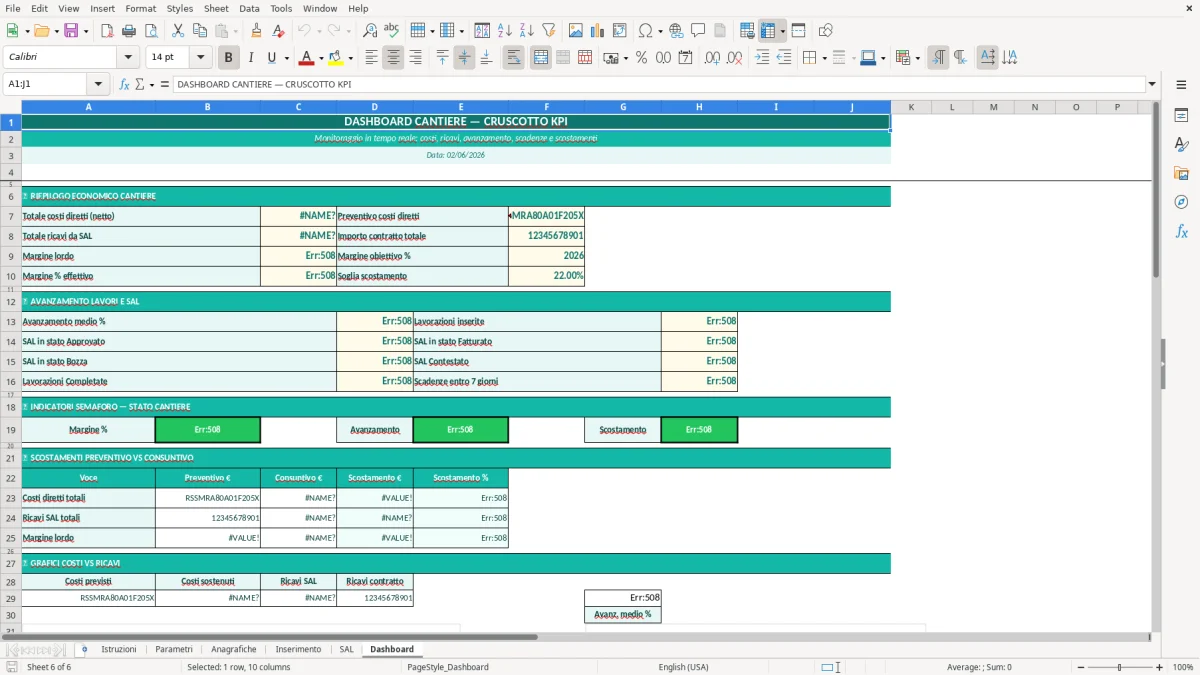Open the sidebar Gallery icon
Image resolution: width=1200 pixels, height=675 pixels.
(x=1181, y=173)
